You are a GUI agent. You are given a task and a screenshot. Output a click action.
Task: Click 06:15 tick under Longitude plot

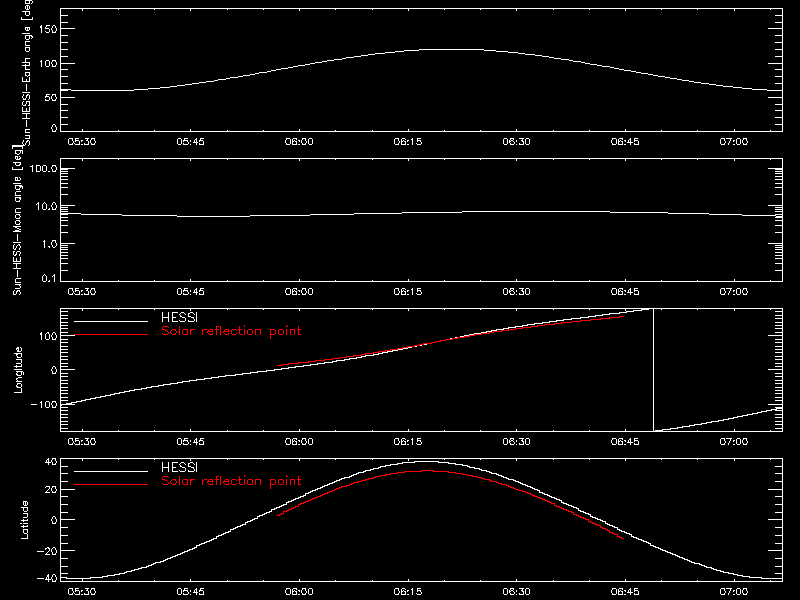click(408, 442)
